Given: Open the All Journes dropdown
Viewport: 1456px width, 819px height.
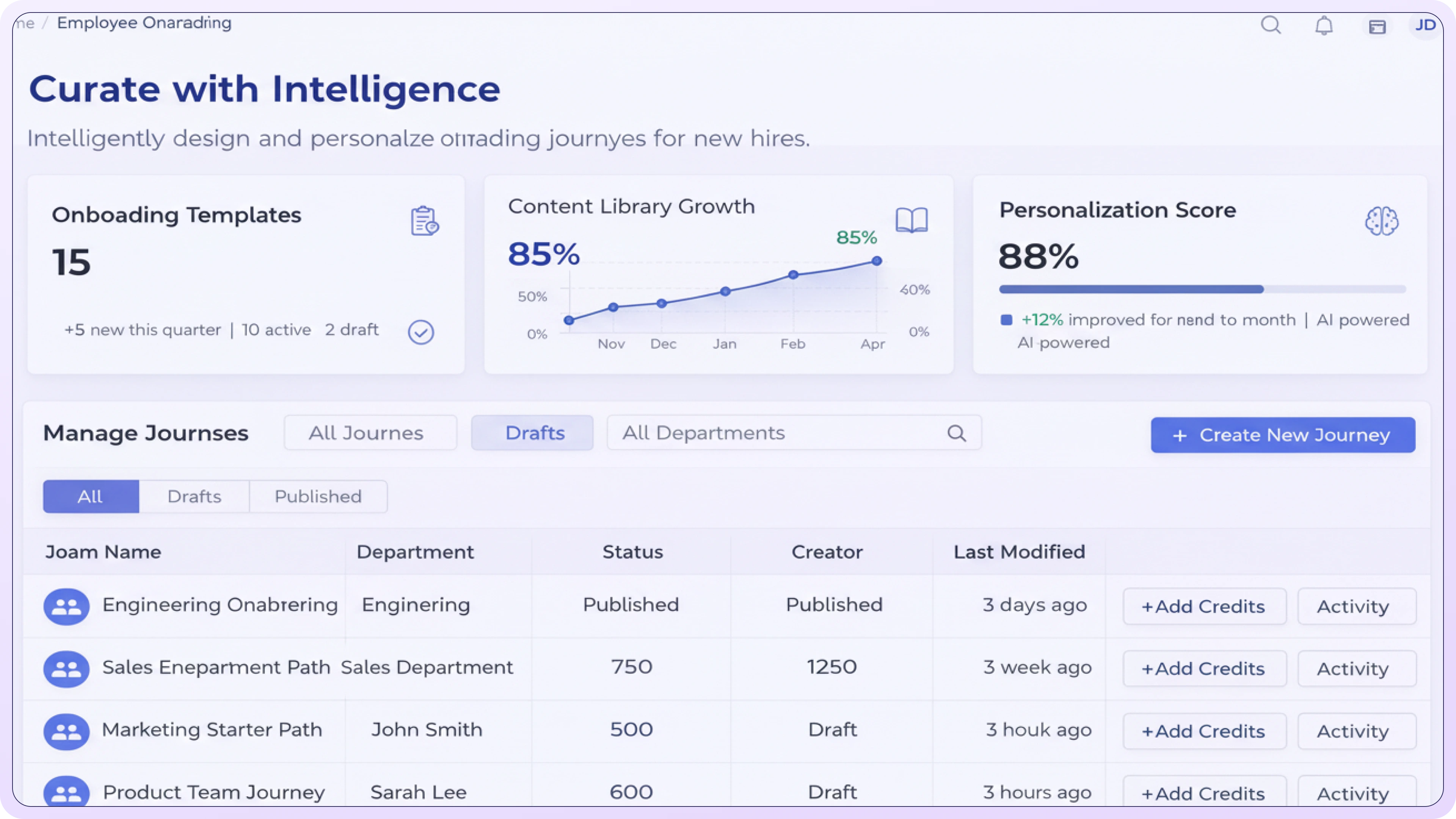Looking at the screenshot, I should [370, 432].
